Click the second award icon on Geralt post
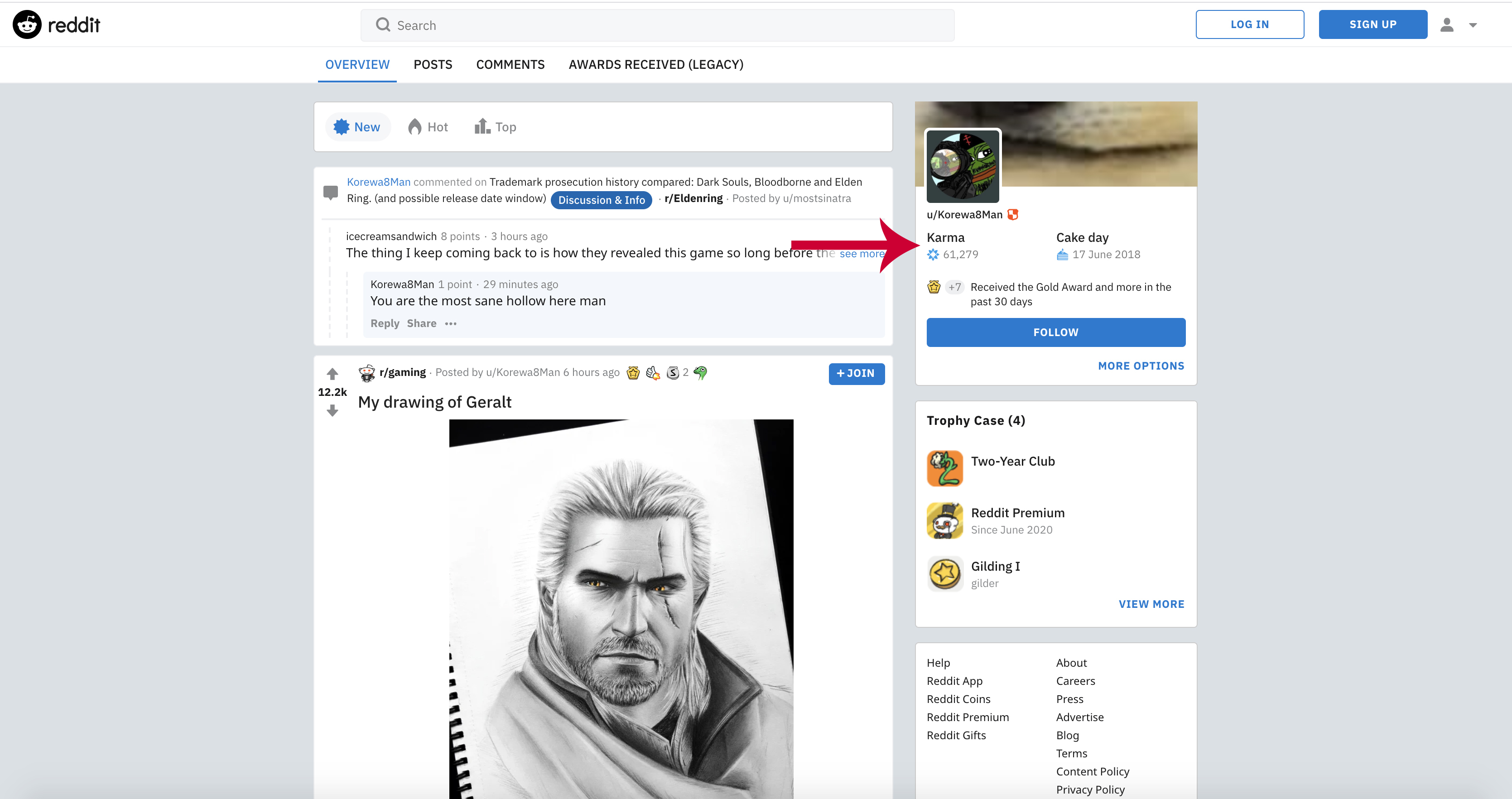Viewport: 1512px width, 799px height. tap(653, 373)
